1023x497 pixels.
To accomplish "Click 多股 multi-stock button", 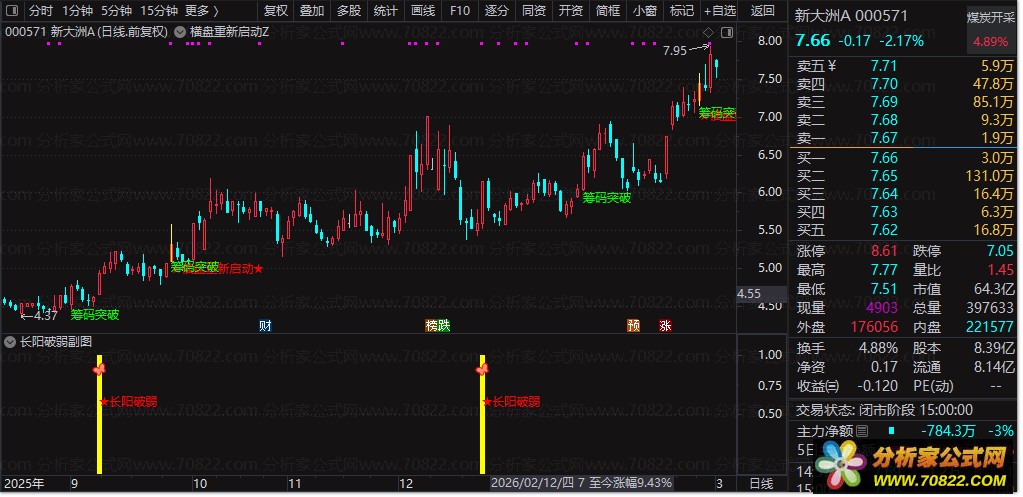I will pos(349,11).
